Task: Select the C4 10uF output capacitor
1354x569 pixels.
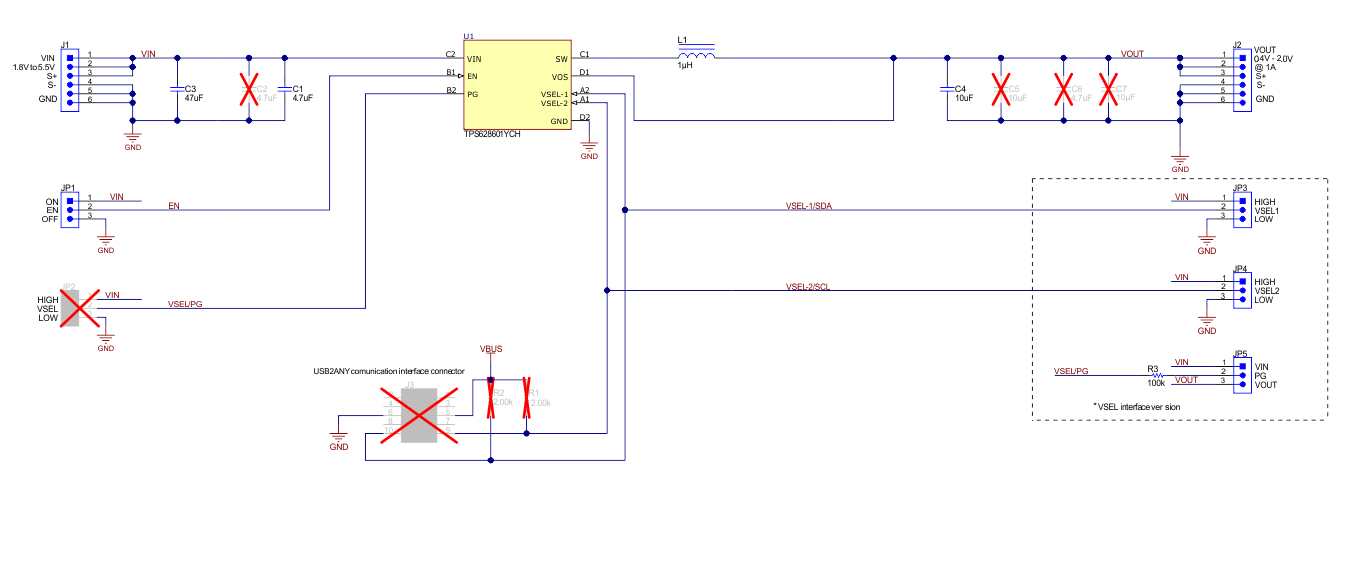Action: pos(946,91)
